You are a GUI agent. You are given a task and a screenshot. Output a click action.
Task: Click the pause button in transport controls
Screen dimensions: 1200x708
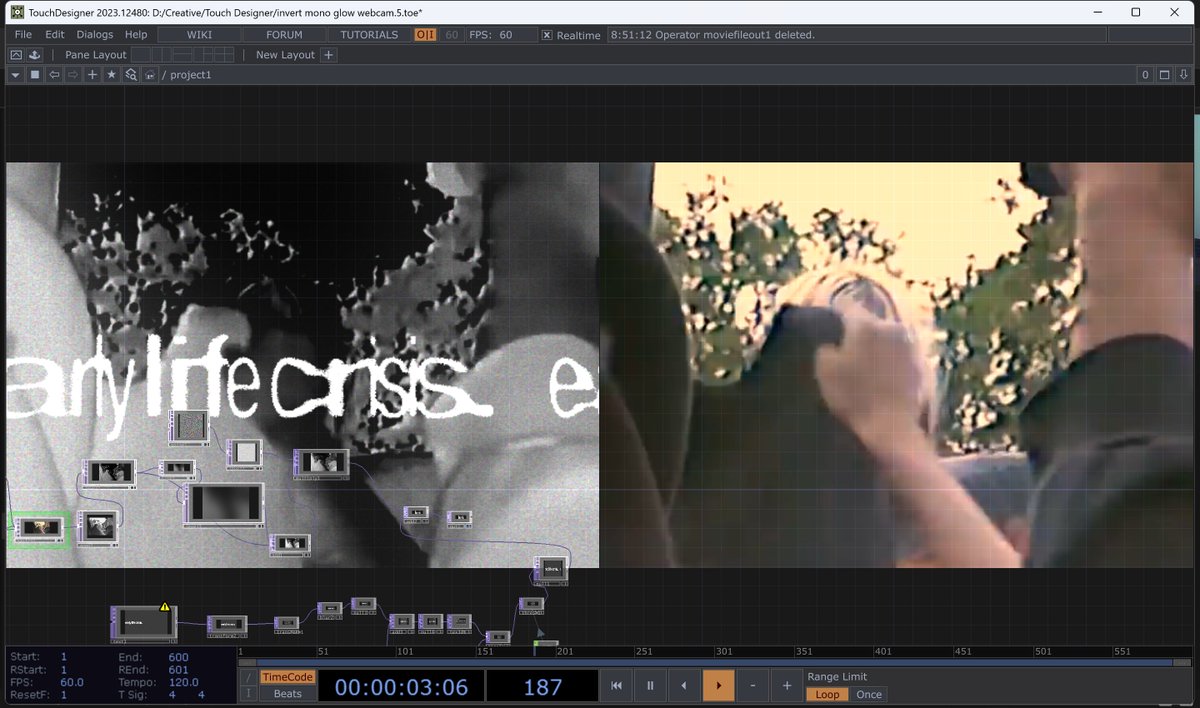pyautogui.click(x=650, y=685)
